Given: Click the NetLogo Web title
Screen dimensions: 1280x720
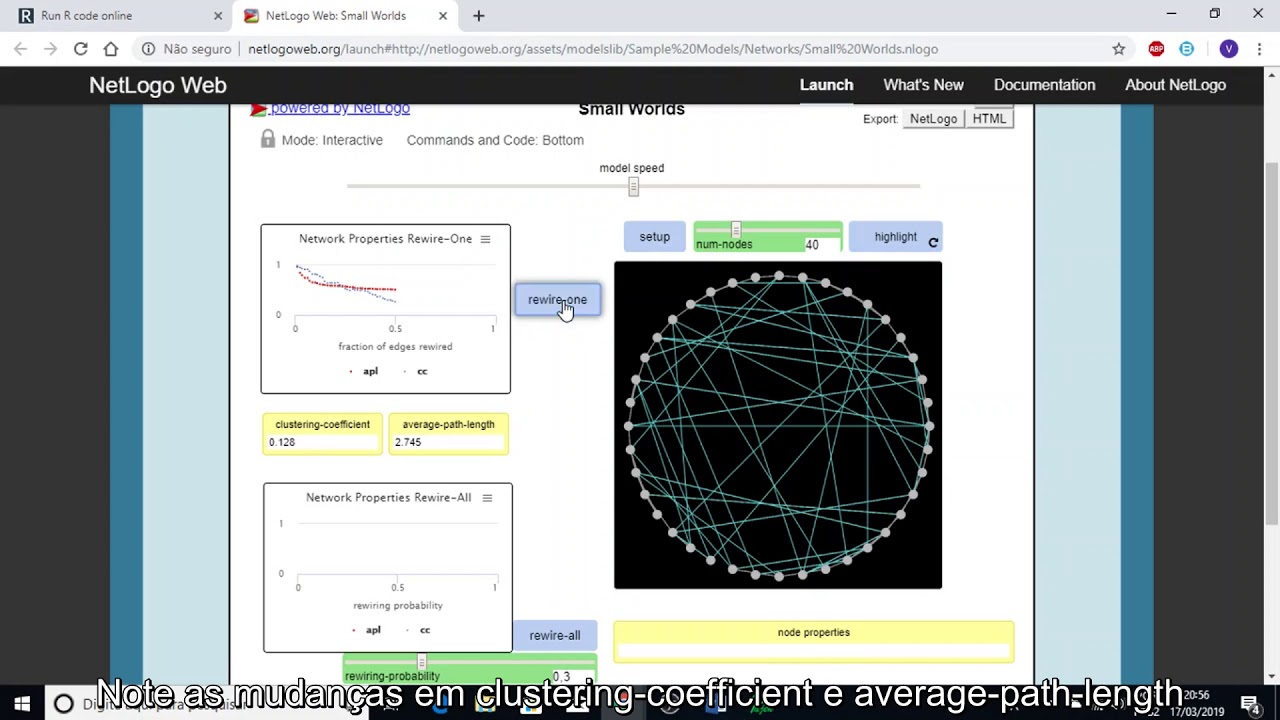Looking at the screenshot, I should coord(158,85).
